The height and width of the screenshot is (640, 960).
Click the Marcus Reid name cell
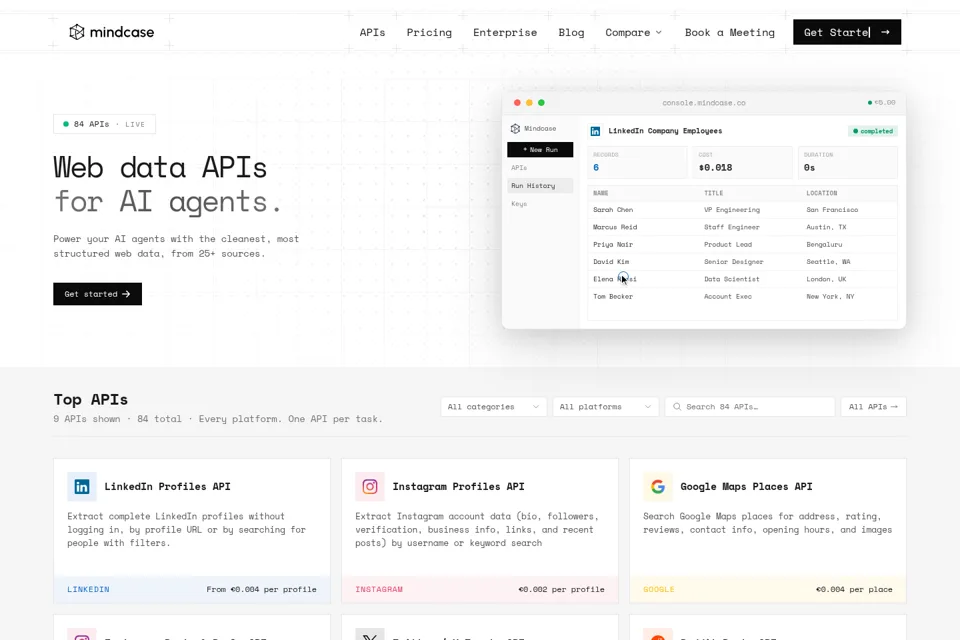[x=615, y=227]
